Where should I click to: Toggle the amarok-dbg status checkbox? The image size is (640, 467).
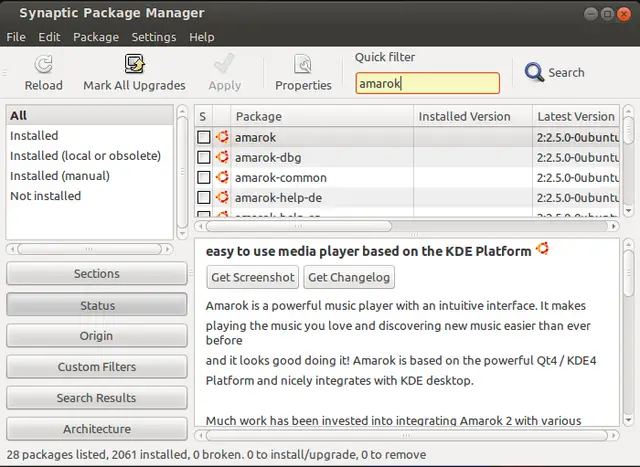click(x=204, y=157)
